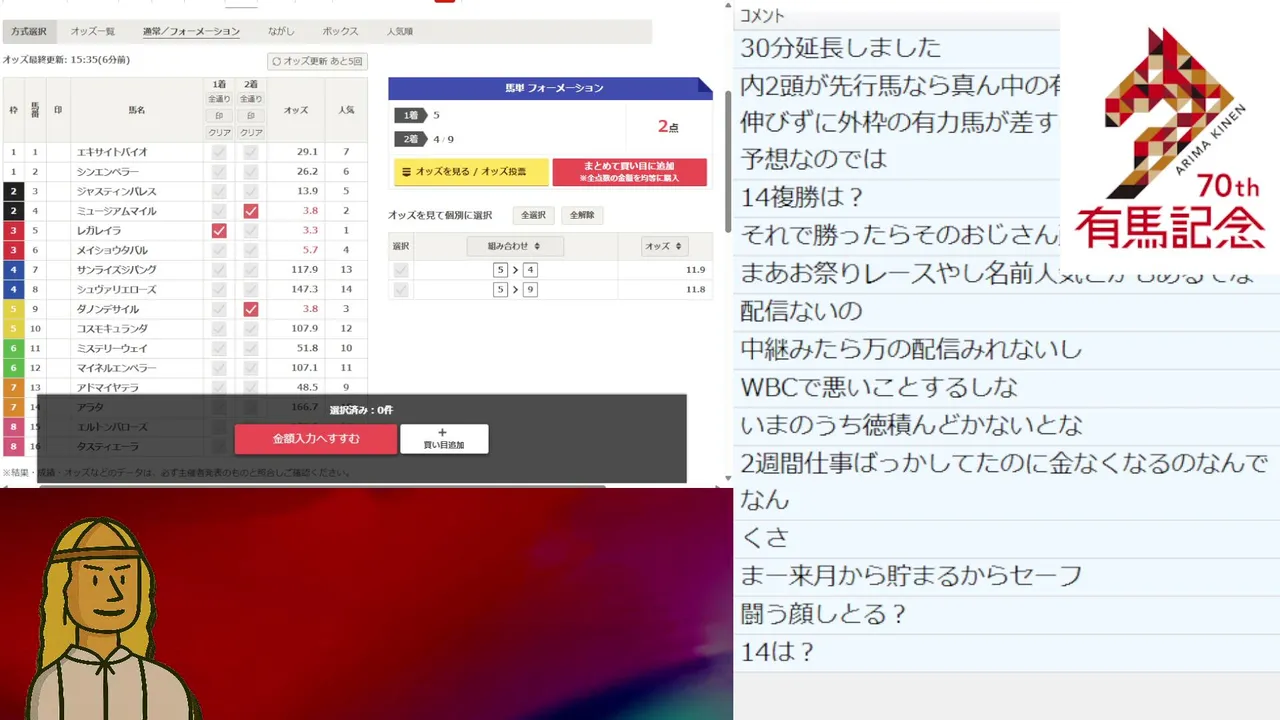Click 買い目追加 plus button
1280x720 pixels.
click(444, 439)
